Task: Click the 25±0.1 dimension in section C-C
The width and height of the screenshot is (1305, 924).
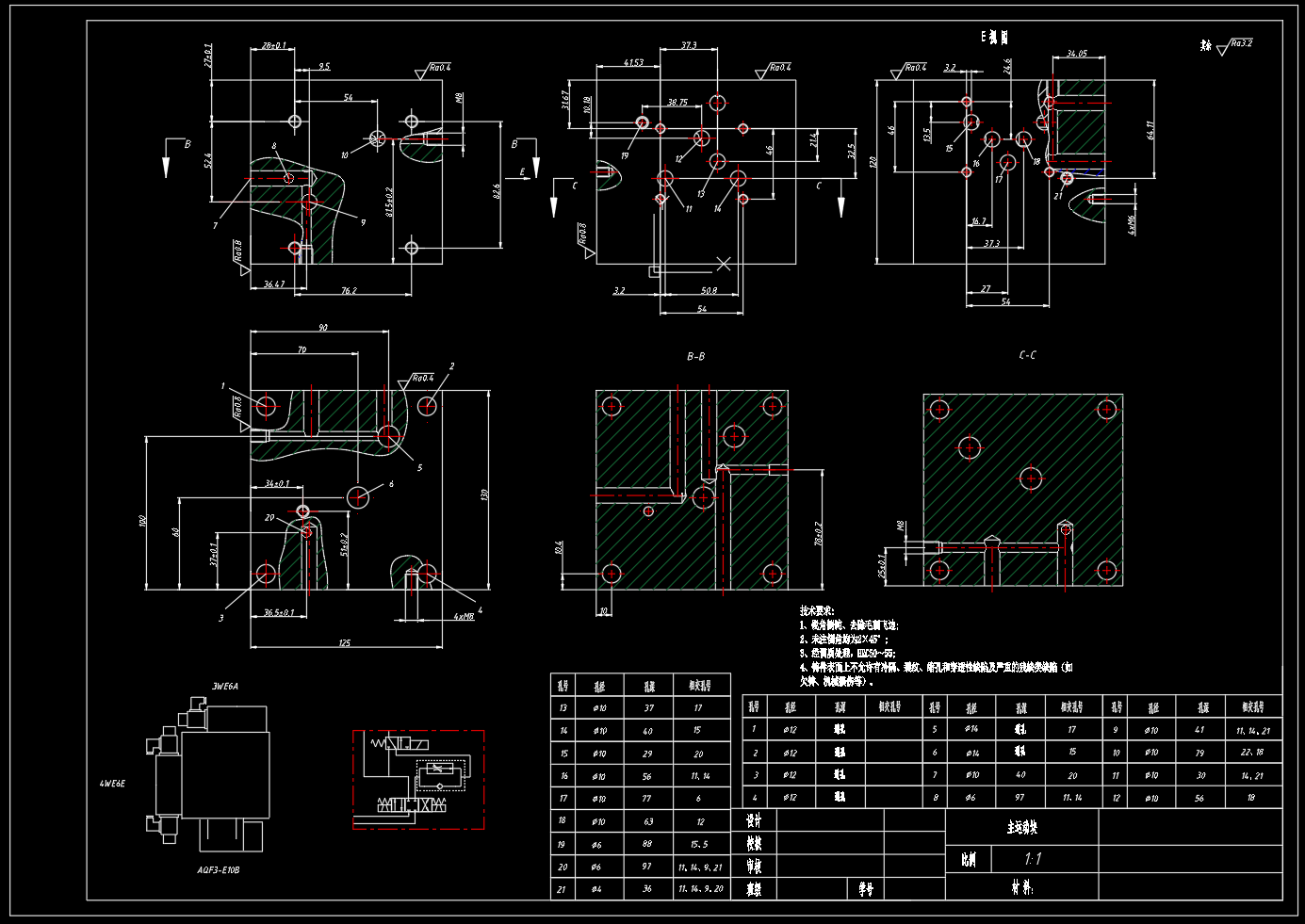Action: [881, 564]
